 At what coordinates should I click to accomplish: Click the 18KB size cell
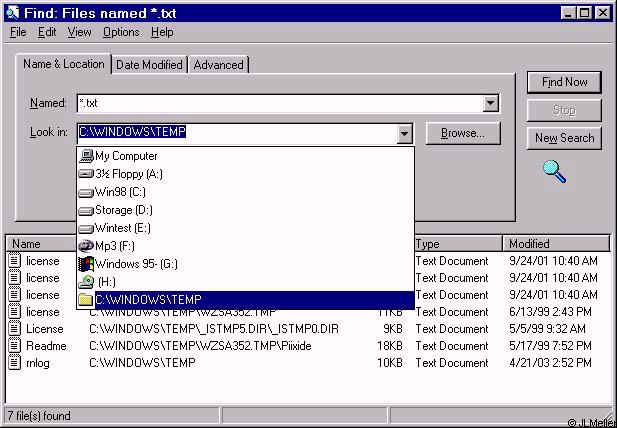tap(390, 346)
